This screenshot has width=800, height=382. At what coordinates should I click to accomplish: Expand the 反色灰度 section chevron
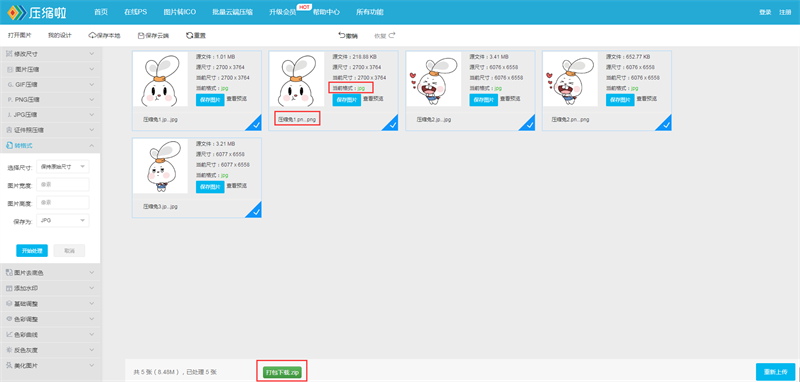(91, 350)
